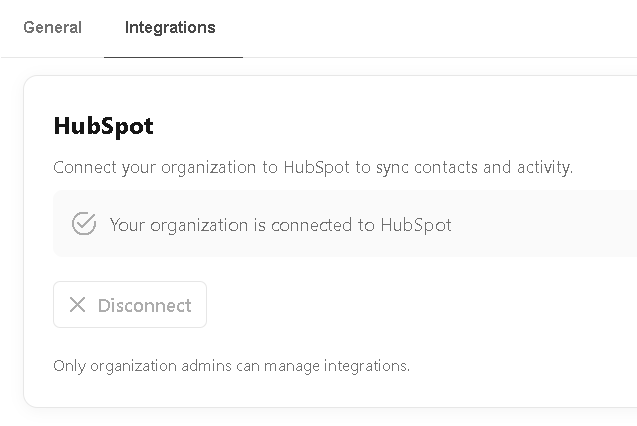Click the 'Only organization admins' note
Image resolution: width=637 pixels, height=426 pixels.
(231, 366)
